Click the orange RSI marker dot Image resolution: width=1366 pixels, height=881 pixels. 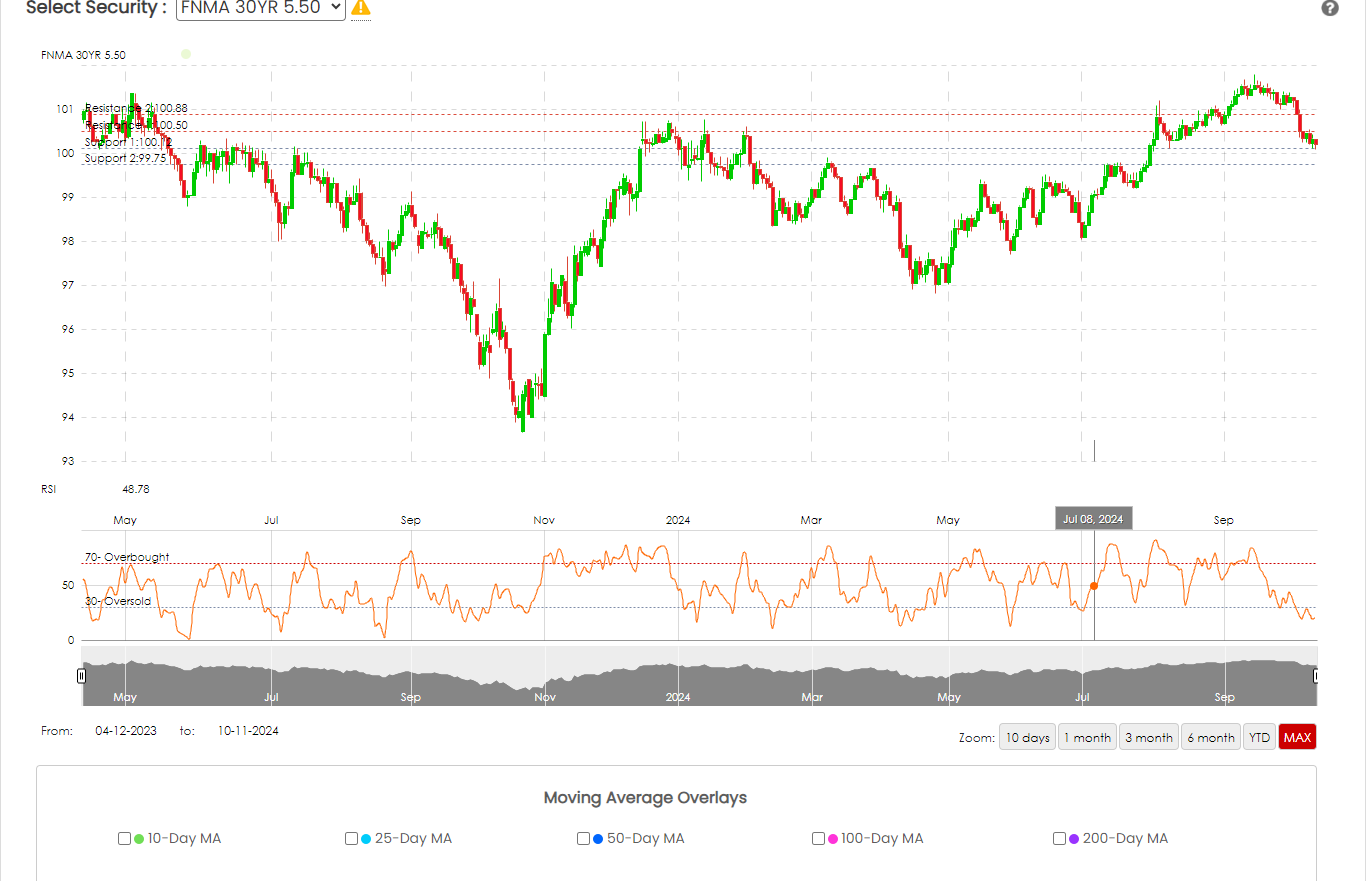(x=1094, y=586)
